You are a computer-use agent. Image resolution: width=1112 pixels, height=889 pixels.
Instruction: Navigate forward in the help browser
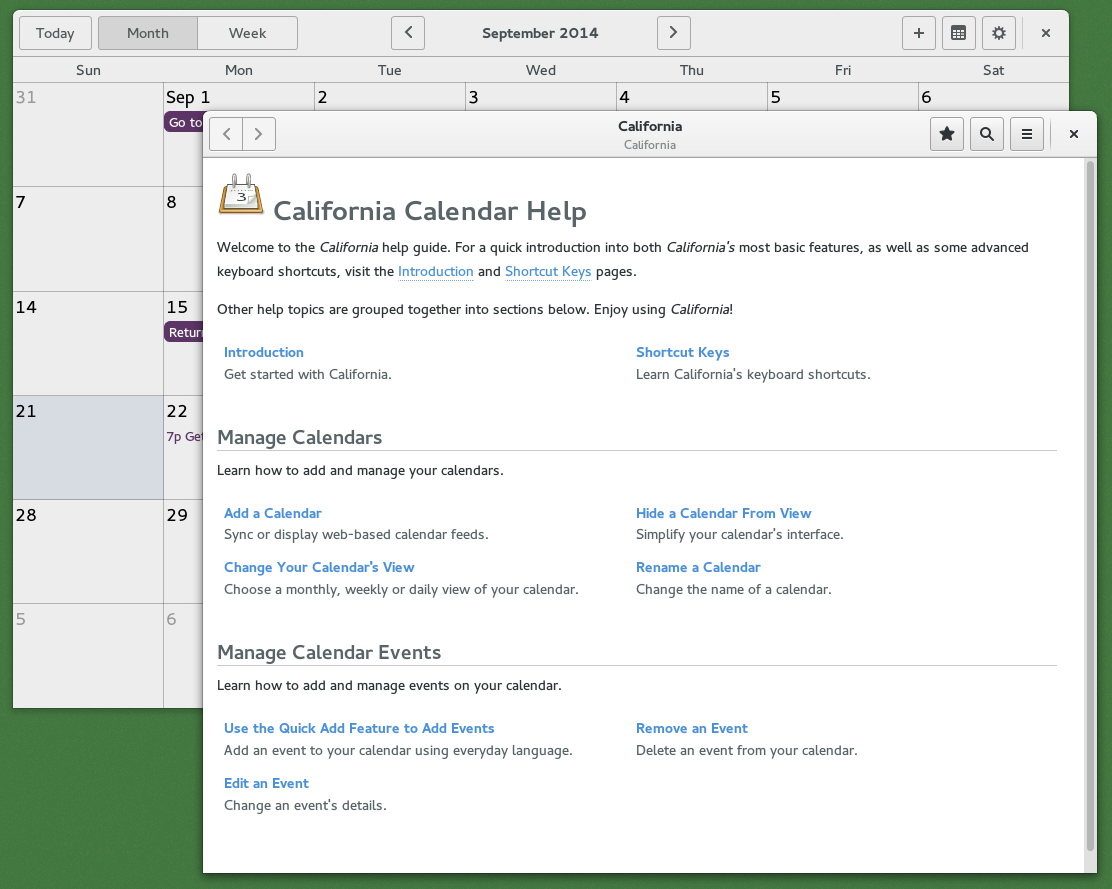tap(258, 133)
